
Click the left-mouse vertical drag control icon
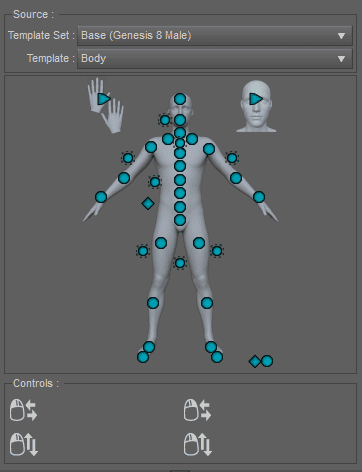[24, 444]
